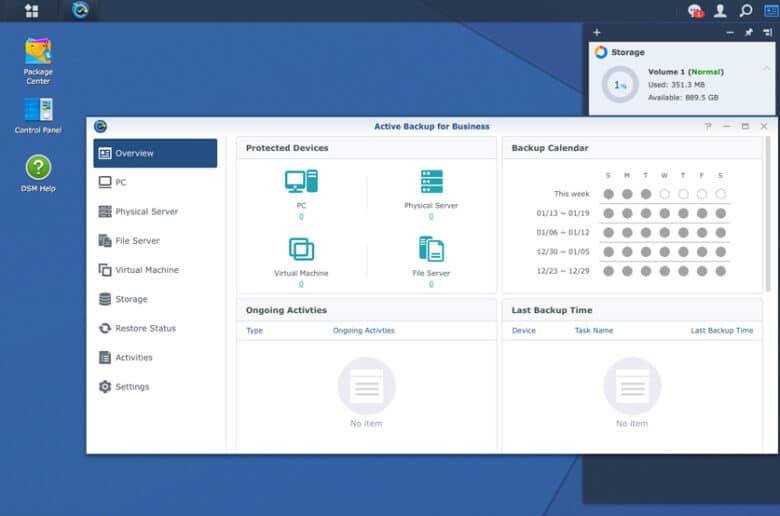Open the PC section in sidebar
The image size is (780, 516).
point(155,182)
